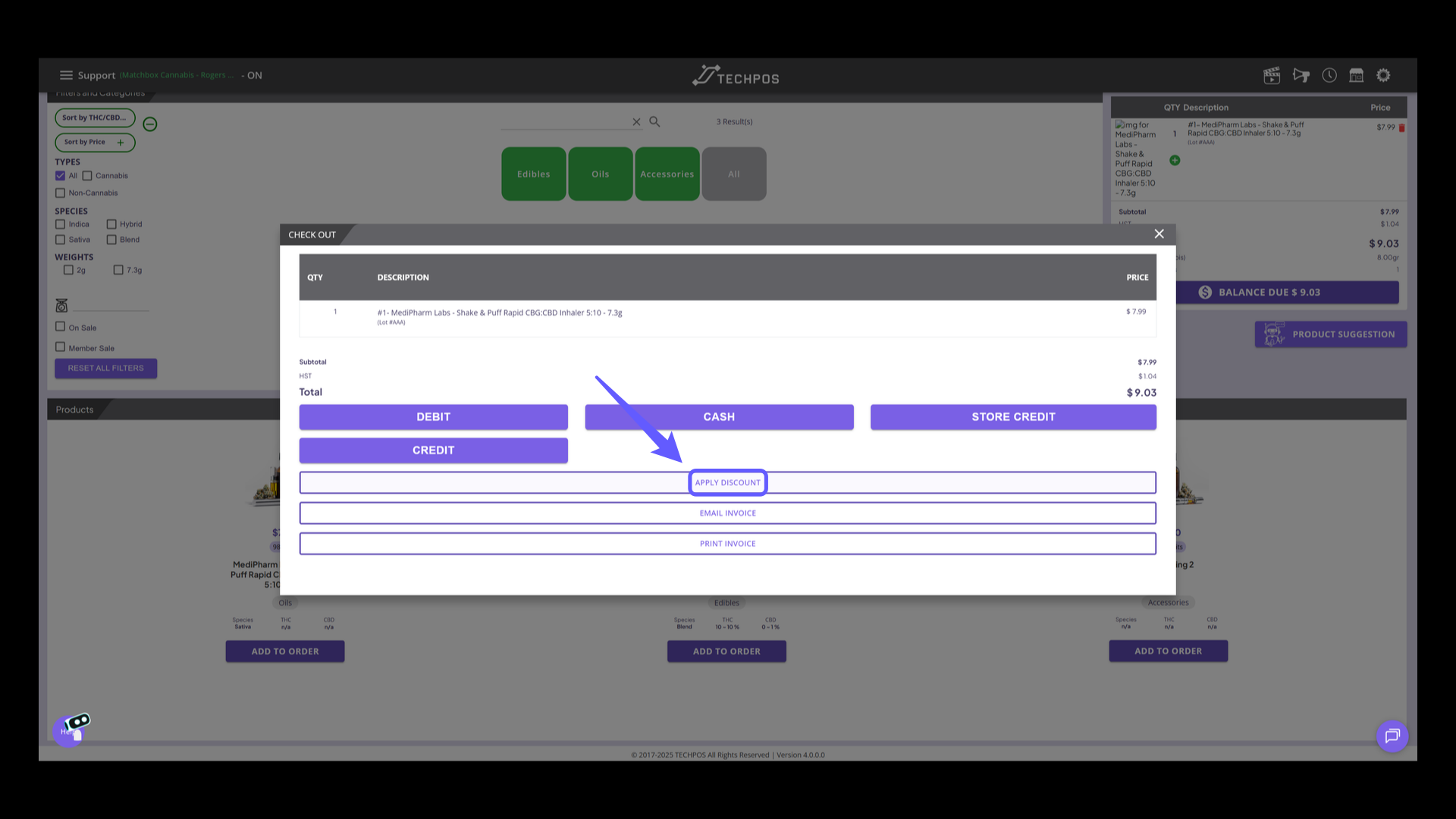
Task: Click the APPLY DISCOUNT button
Action: coord(727,482)
